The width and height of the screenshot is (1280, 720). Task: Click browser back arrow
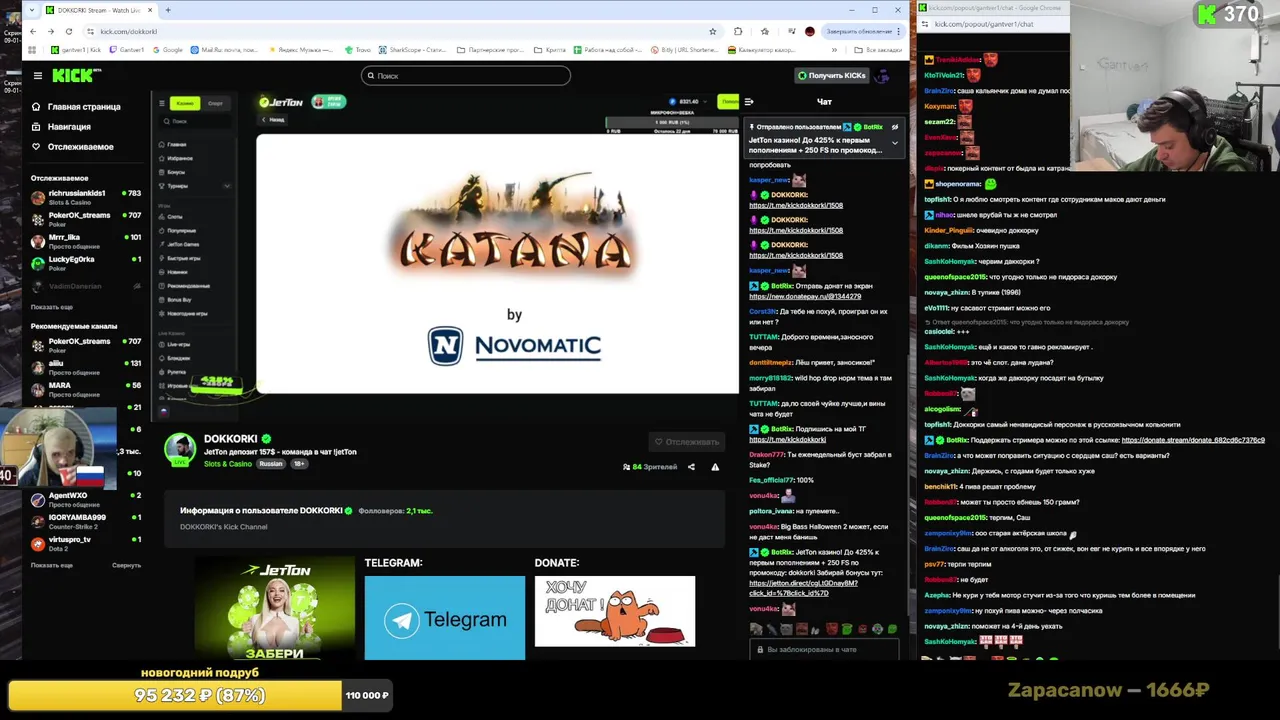tap(33, 31)
